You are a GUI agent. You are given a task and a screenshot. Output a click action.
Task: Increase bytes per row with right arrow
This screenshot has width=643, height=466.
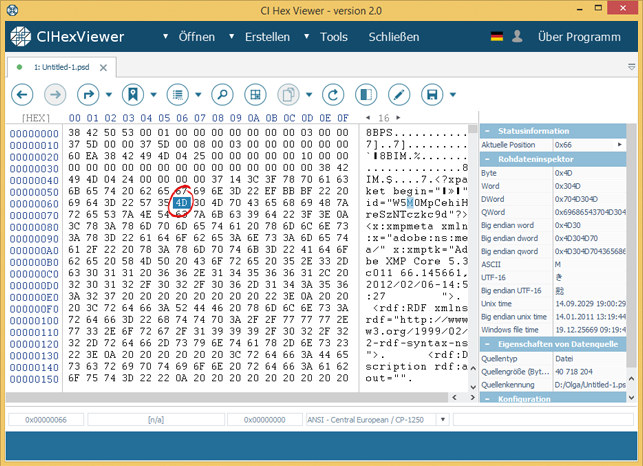398,118
